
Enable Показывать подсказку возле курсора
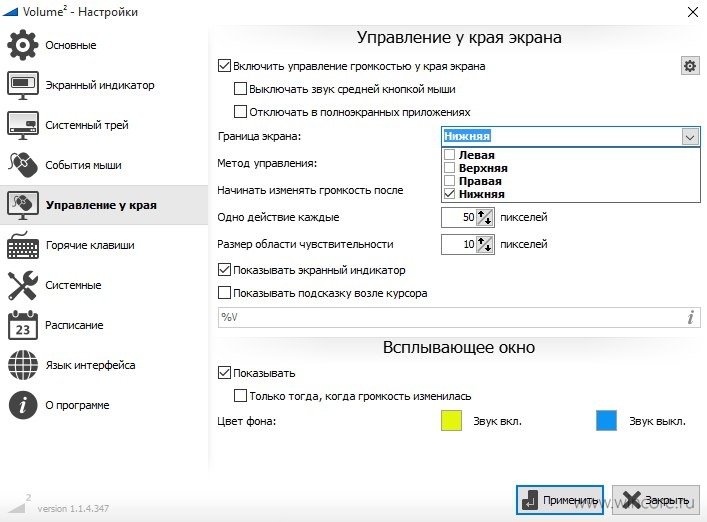[x=224, y=293]
